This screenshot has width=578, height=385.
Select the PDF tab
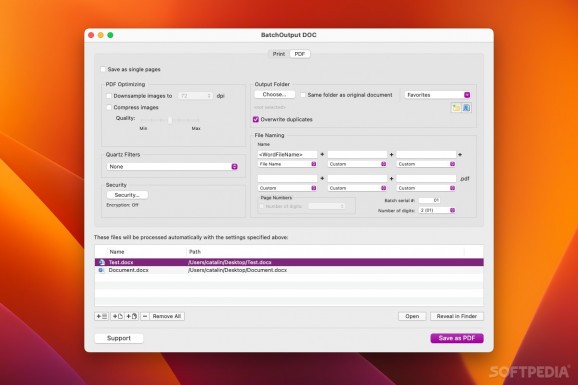pyautogui.click(x=300, y=54)
